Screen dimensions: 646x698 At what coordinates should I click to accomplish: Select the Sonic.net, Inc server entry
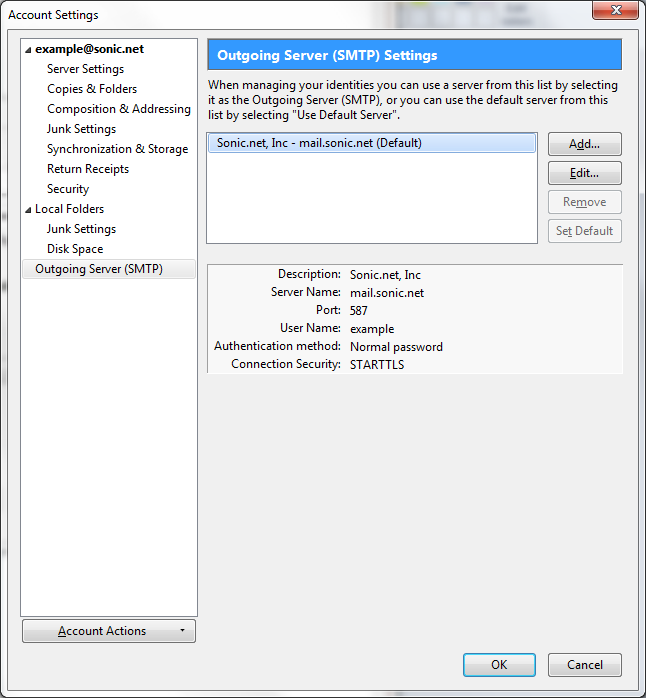(319, 143)
